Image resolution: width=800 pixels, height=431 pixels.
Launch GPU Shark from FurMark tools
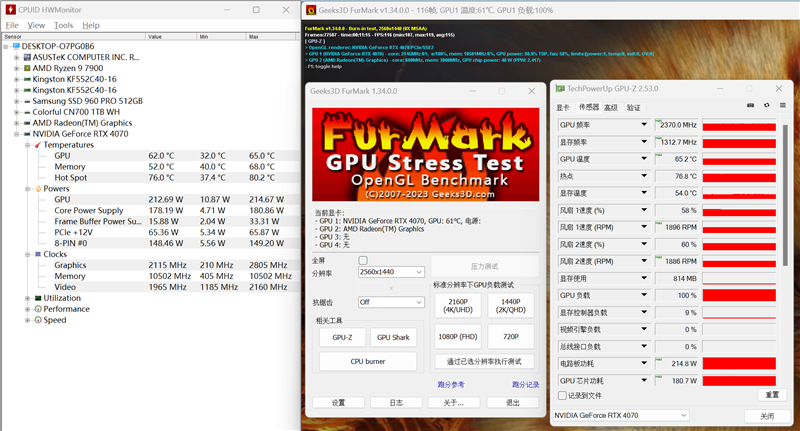coord(393,338)
